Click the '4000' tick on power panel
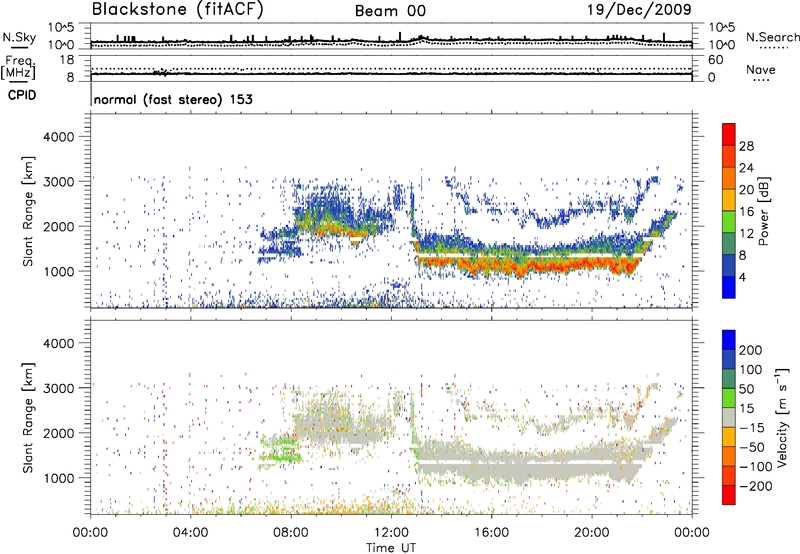Viewport: 800px width, 554px height. (59, 137)
